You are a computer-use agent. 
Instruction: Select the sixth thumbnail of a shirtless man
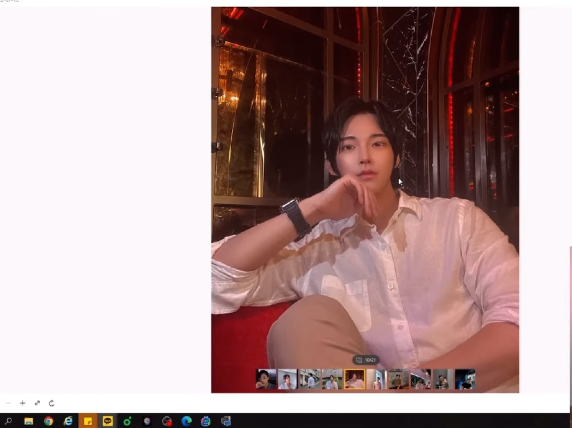pyautogui.click(x=376, y=379)
